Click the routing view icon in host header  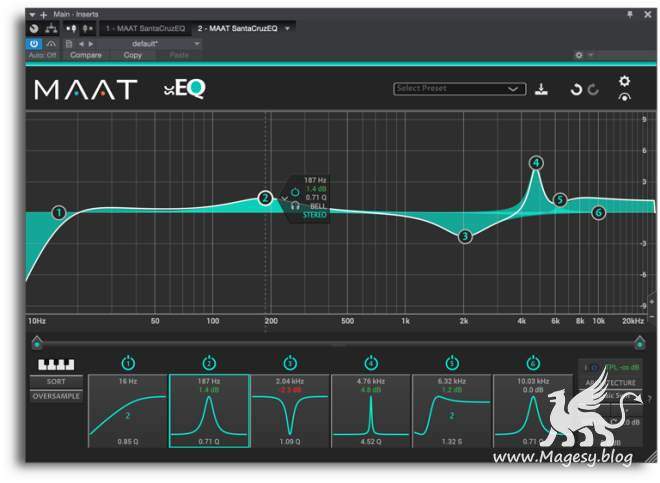[51, 29]
